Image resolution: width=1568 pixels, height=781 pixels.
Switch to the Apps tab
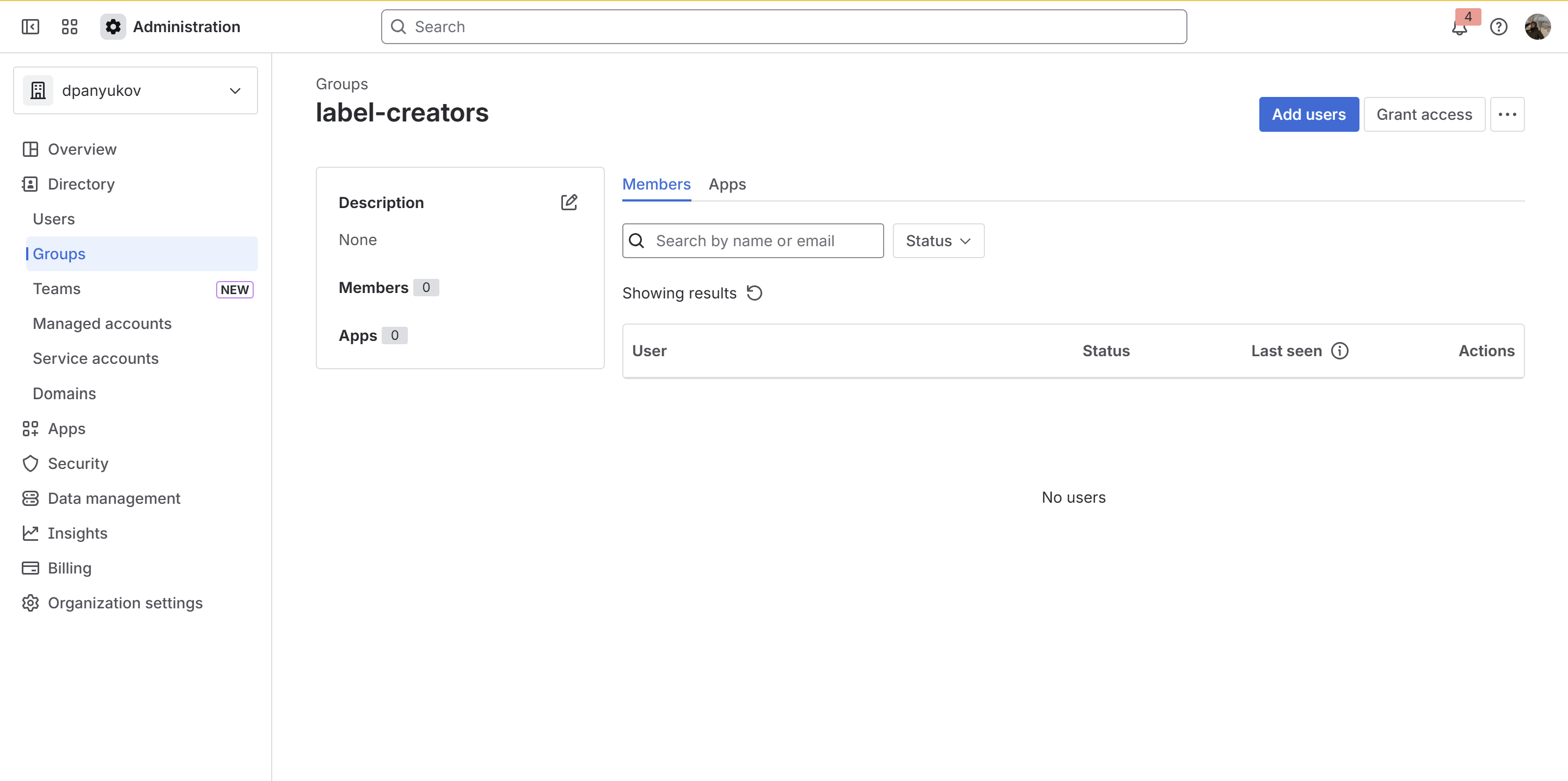click(x=727, y=184)
